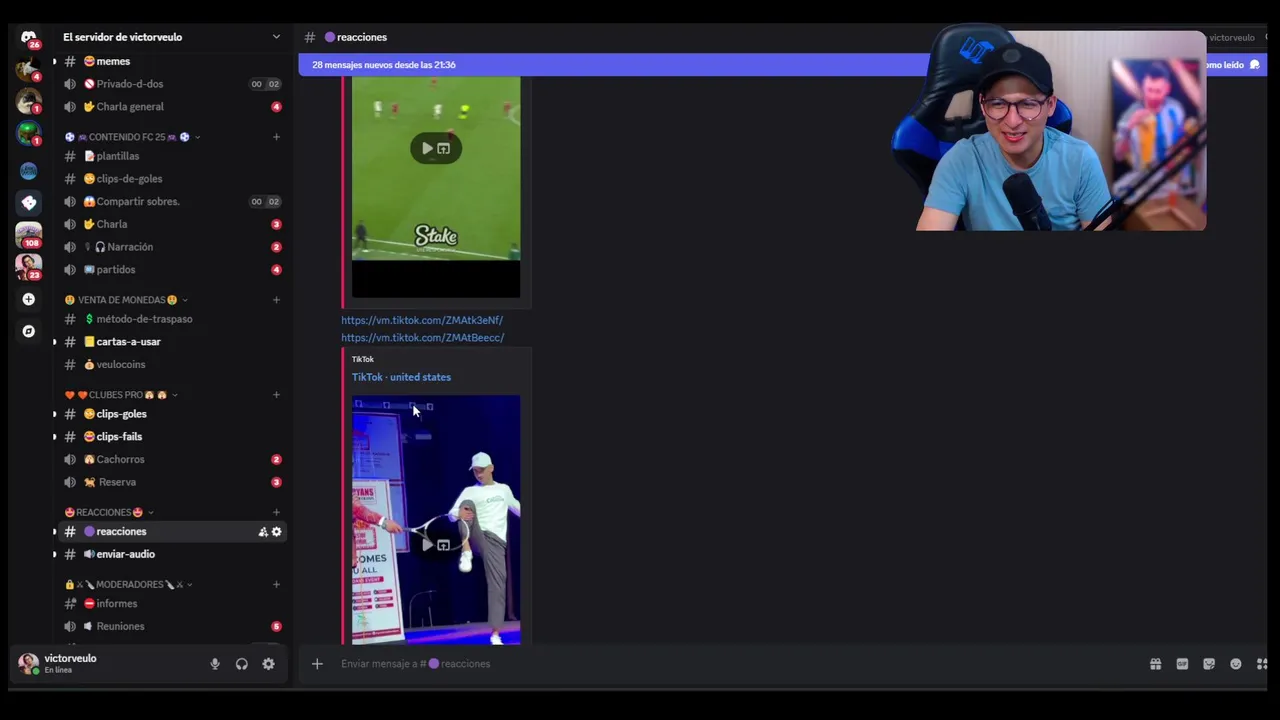Add channel to CONTENIDO FC 25 category
Image resolution: width=1280 pixels, height=720 pixels.
click(x=276, y=137)
